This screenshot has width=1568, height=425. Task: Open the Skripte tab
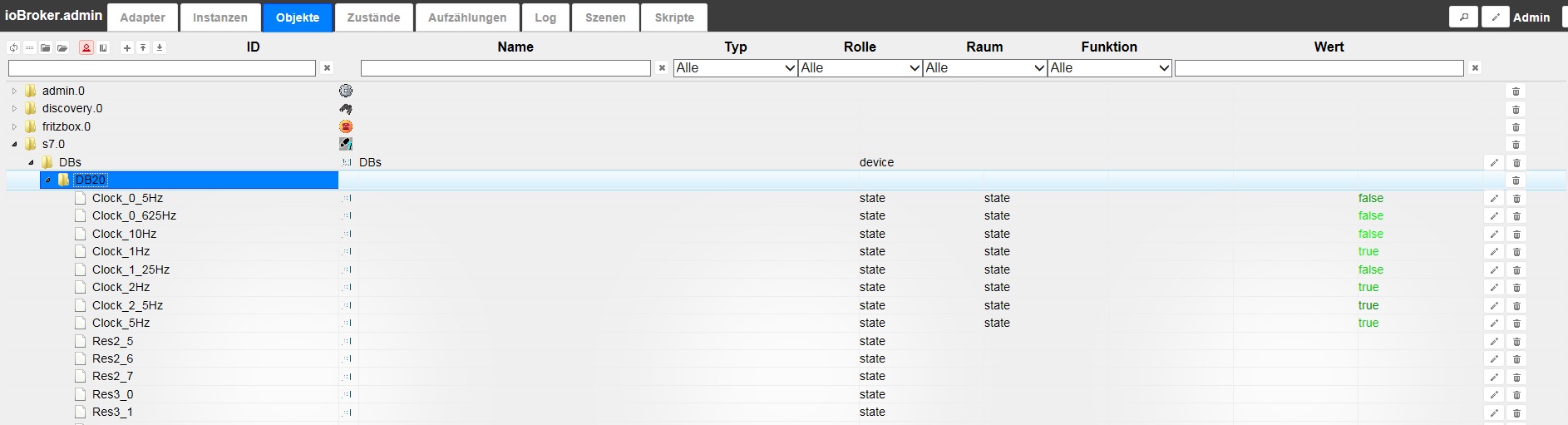click(x=673, y=17)
